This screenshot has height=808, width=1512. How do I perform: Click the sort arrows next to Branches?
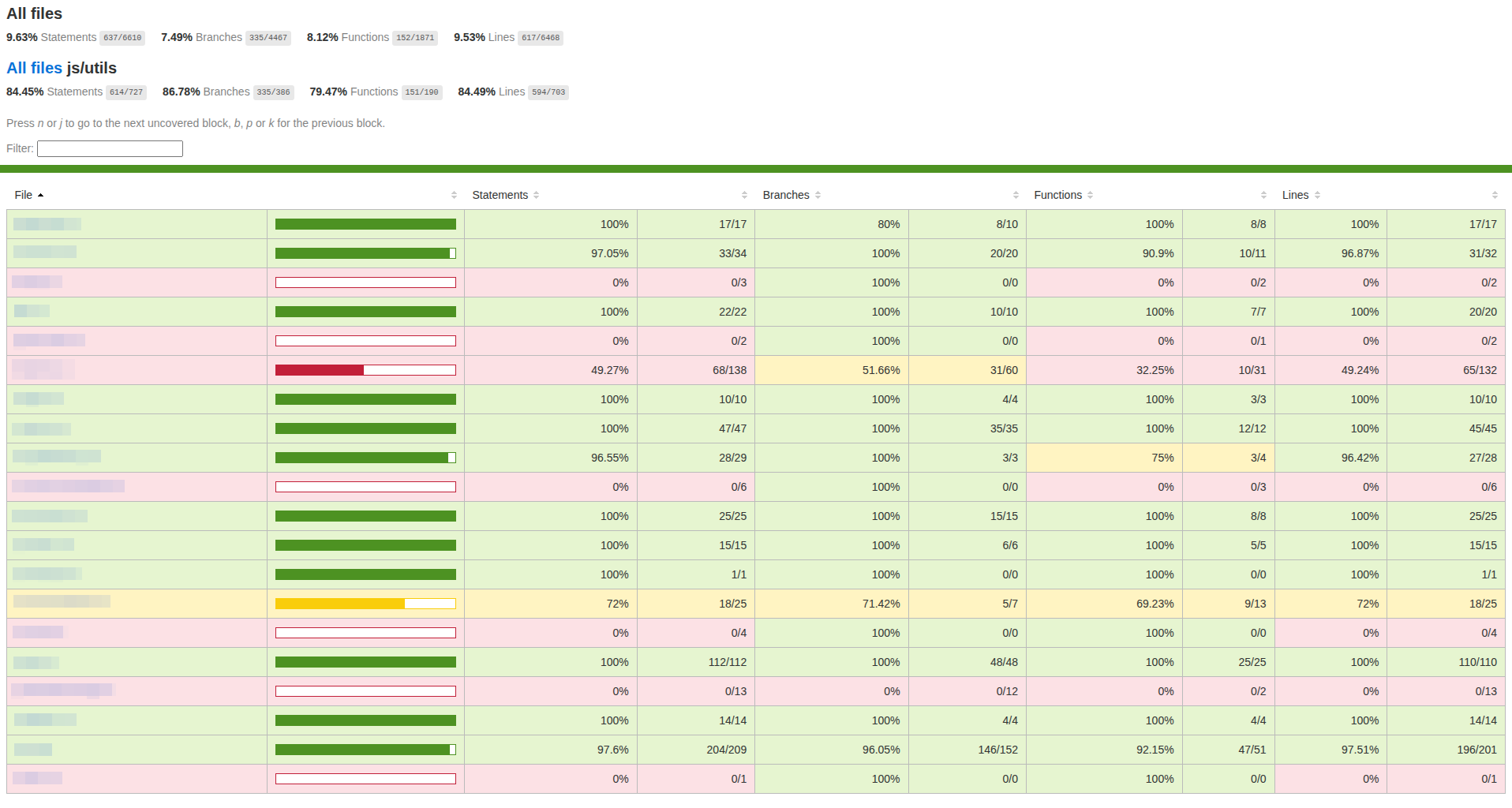818,195
